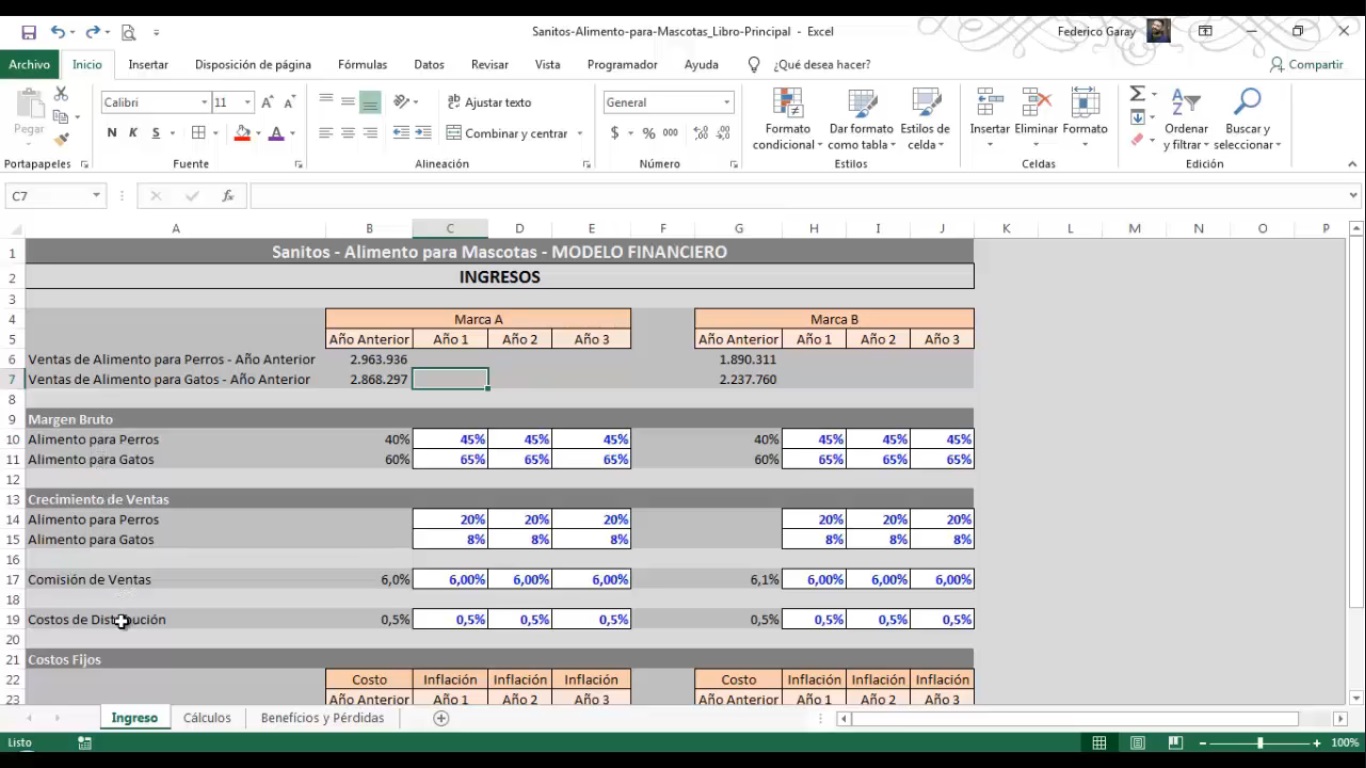Enable Ajustar texto wrapping
The width and height of the screenshot is (1366, 768).
[x=489, y=102]
